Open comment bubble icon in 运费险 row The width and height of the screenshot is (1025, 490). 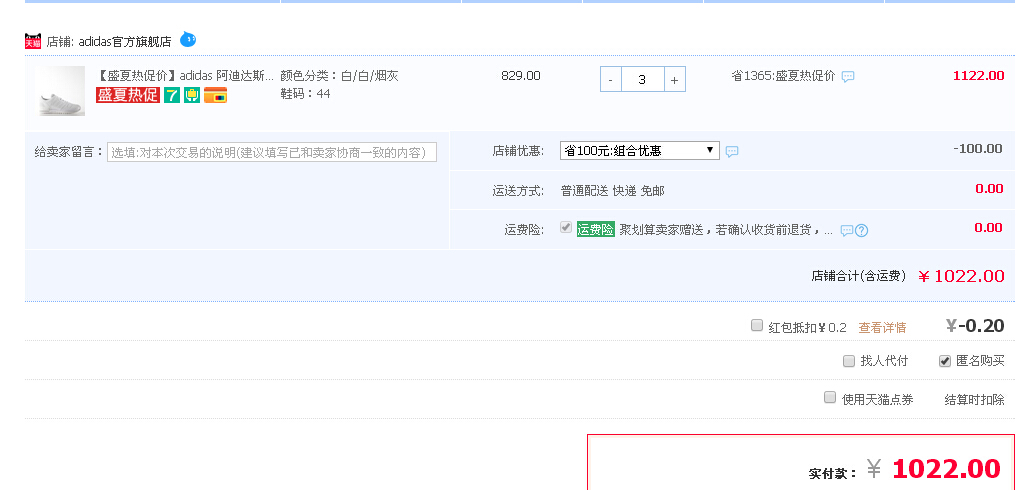pyautogui.click(x=847, y=231)
